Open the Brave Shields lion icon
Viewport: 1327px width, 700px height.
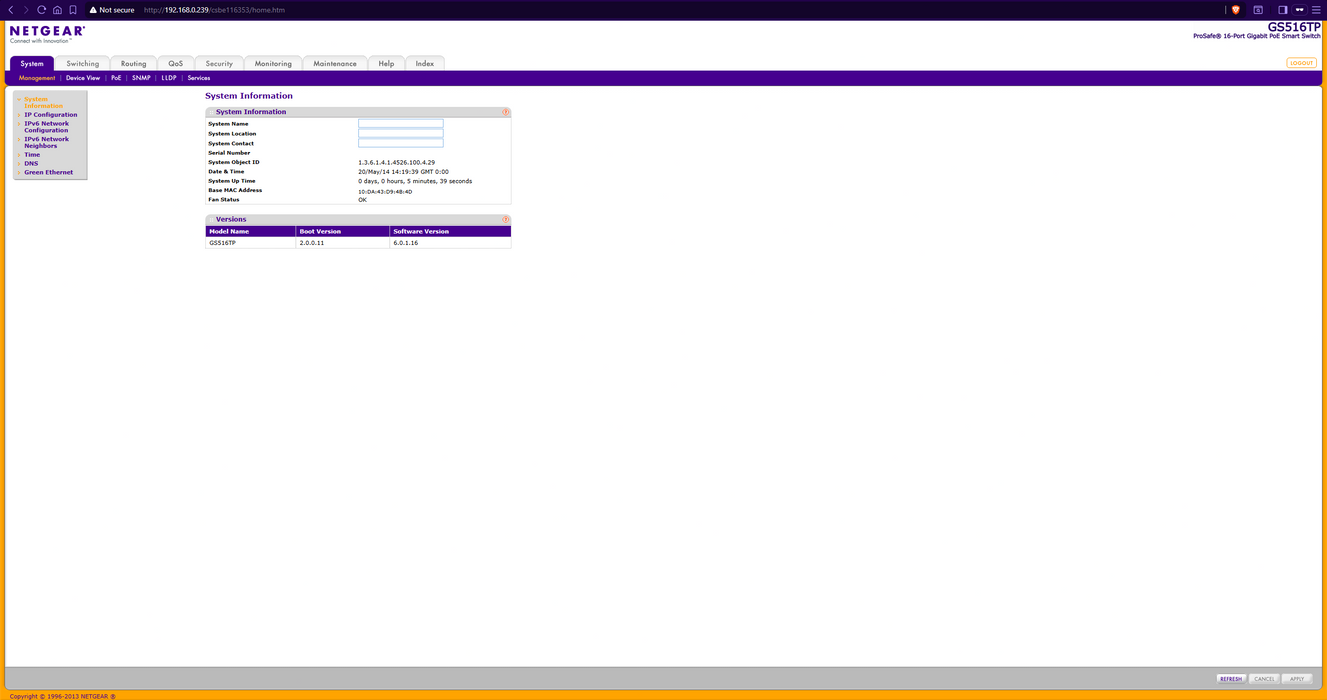(1235, 10)
